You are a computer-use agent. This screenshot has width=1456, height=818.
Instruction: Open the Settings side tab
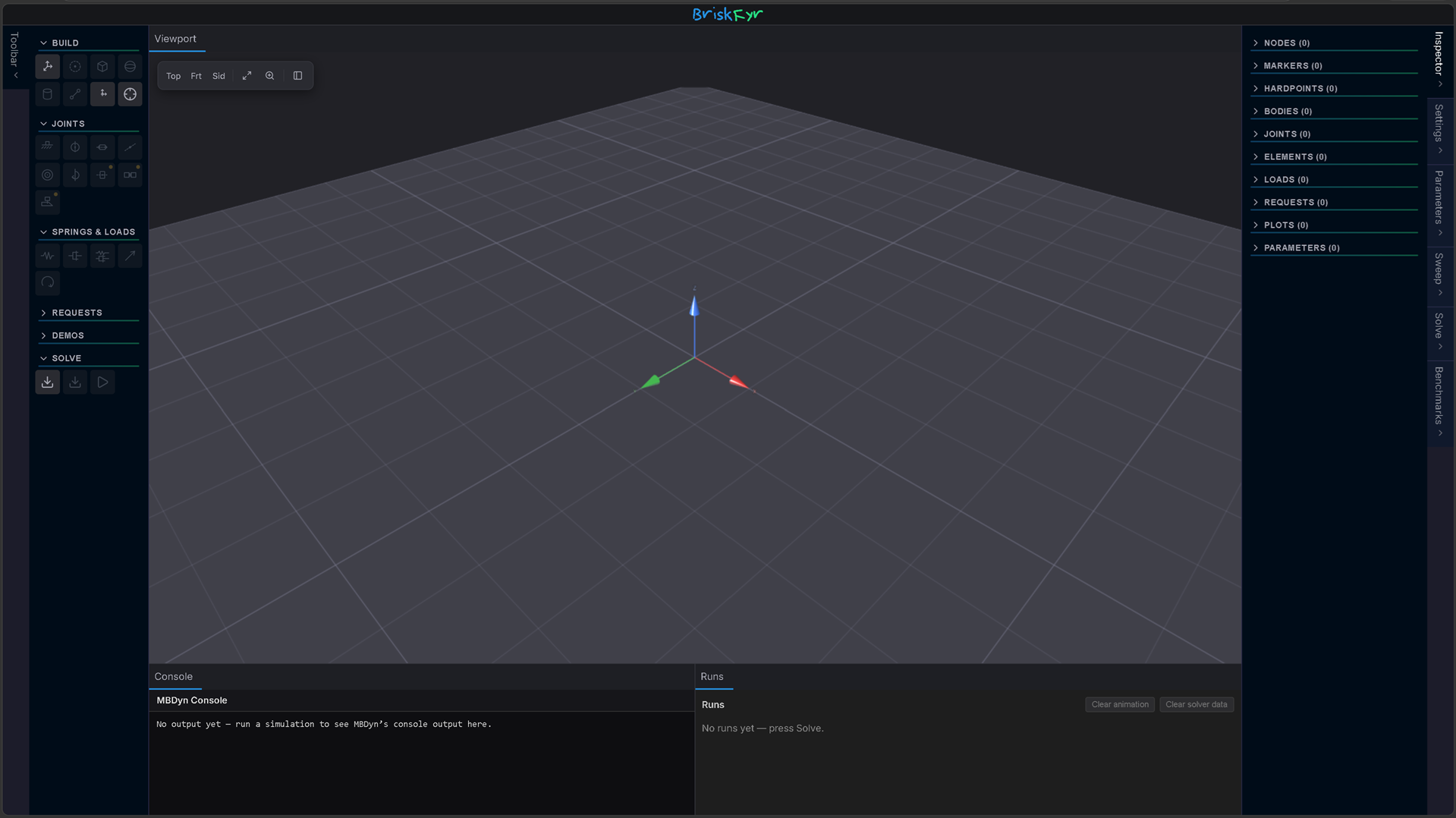point(1439,130)
